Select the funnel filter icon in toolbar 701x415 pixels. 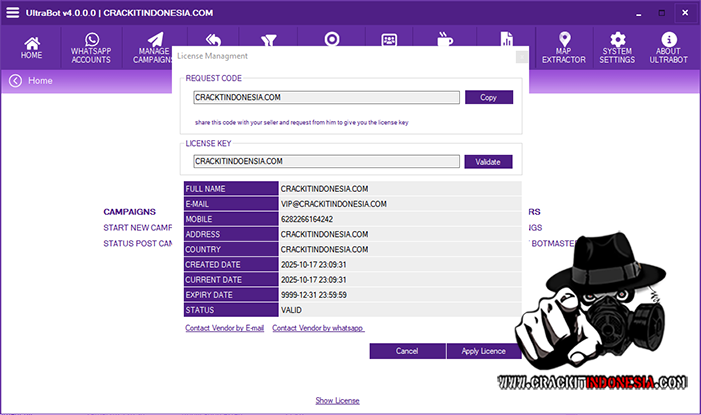click(x=268, y=40)
